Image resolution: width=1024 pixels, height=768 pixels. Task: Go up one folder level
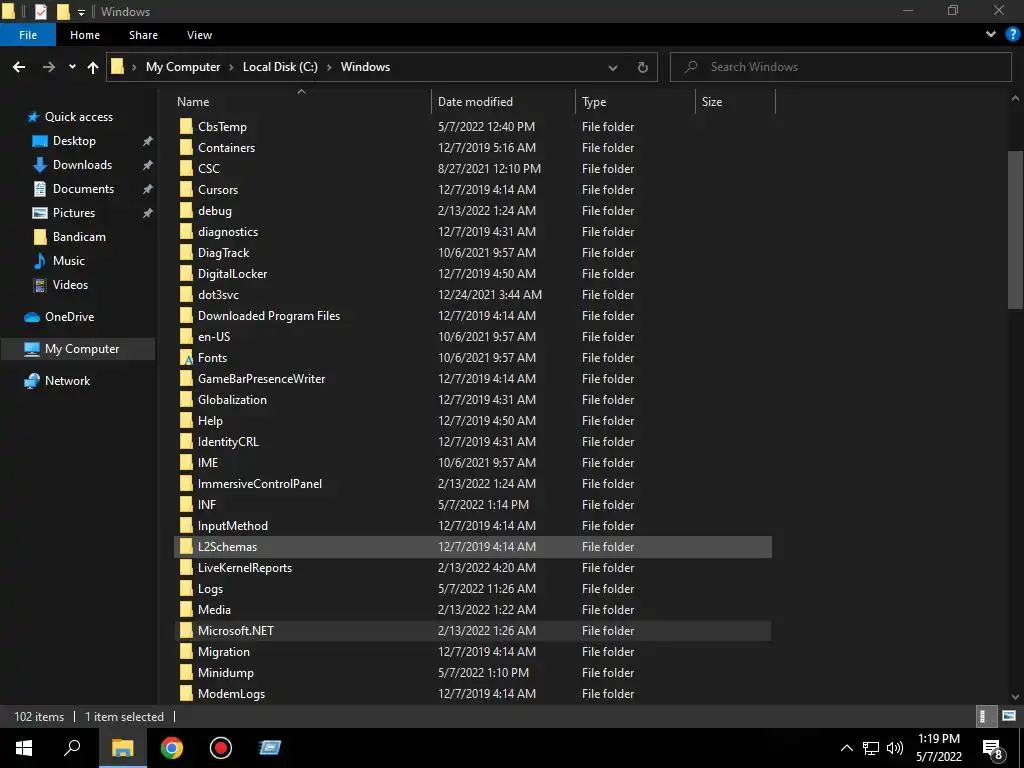(x=93, y=67)
